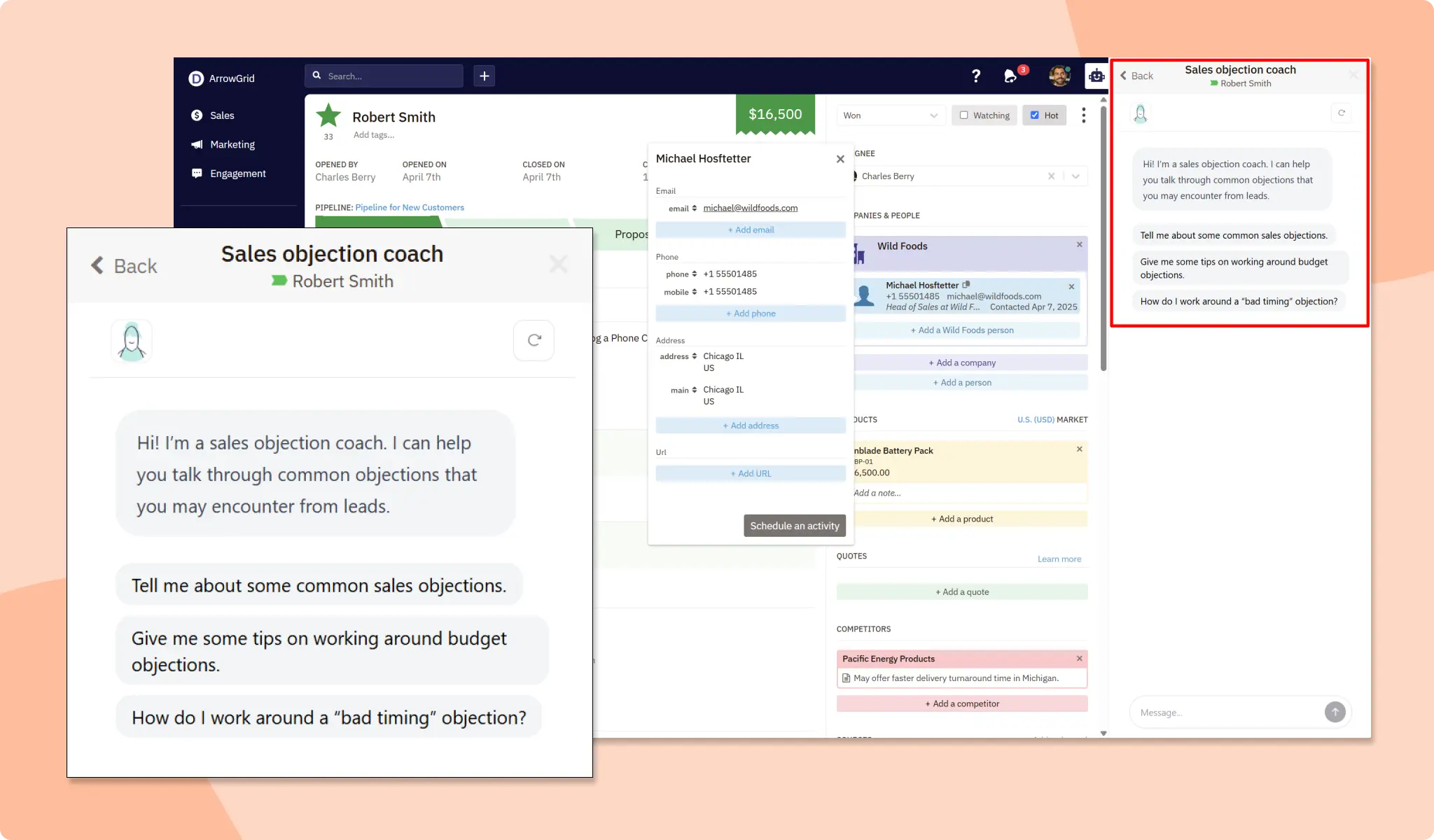The image size is (1434, 840).
Task: Toggle the Hot checkbox
Action: pos(1035,115)
